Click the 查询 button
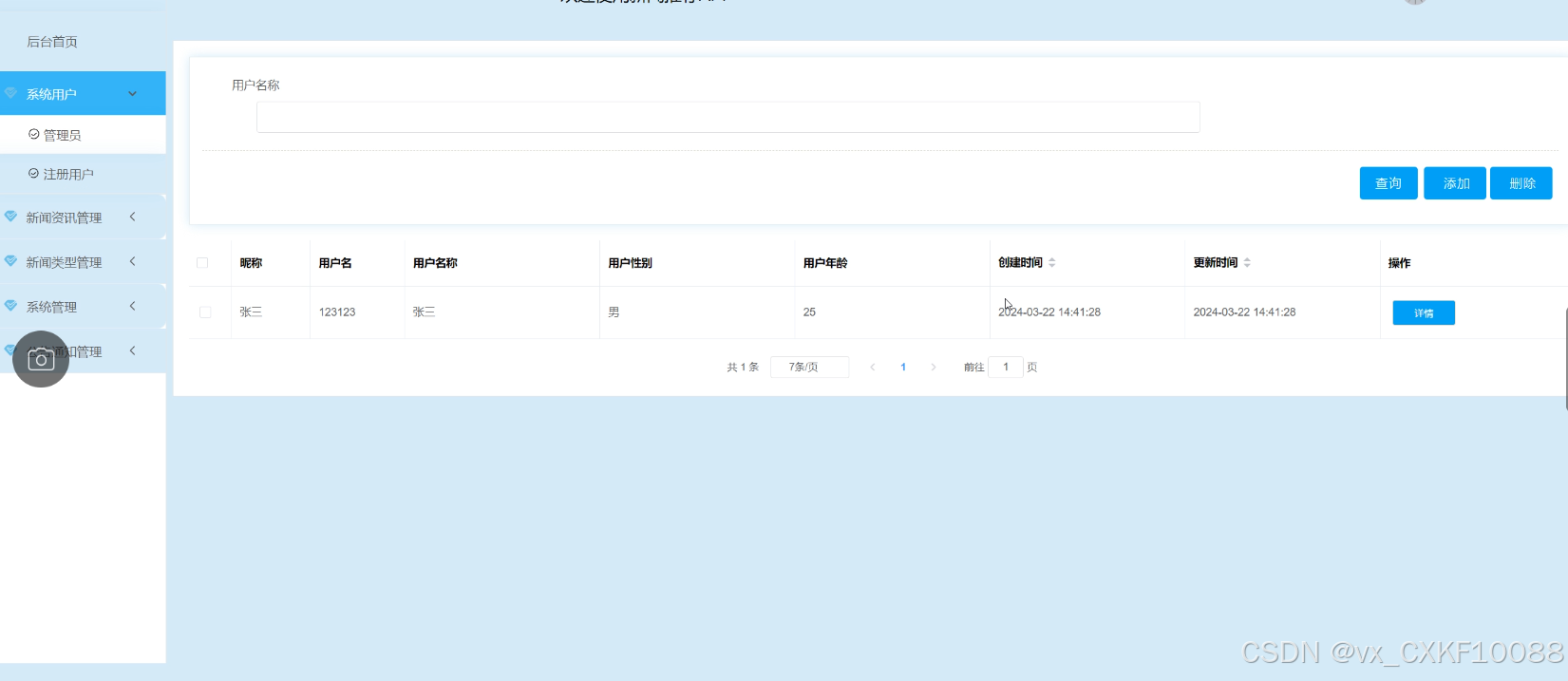Screen dimensions: 1568x681 1389,183
